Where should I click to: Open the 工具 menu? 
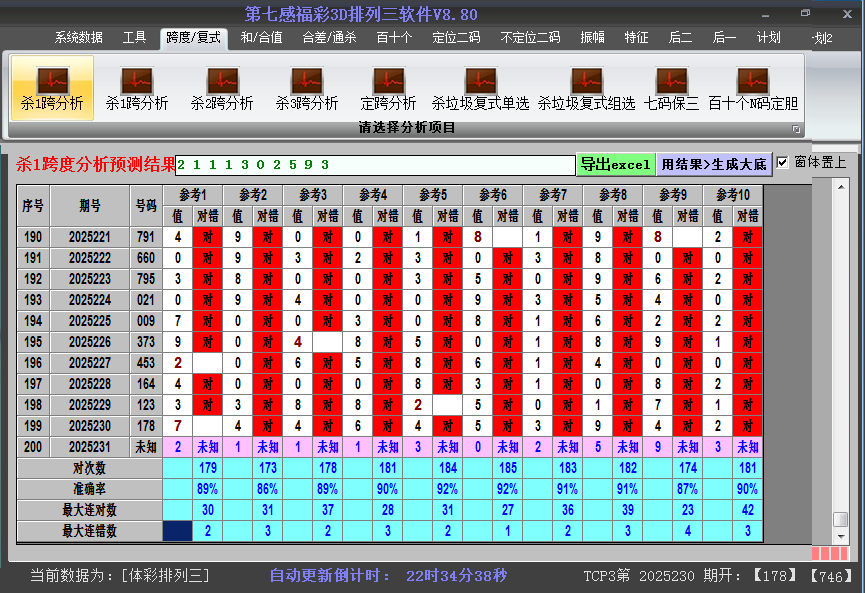pos(134,38)
